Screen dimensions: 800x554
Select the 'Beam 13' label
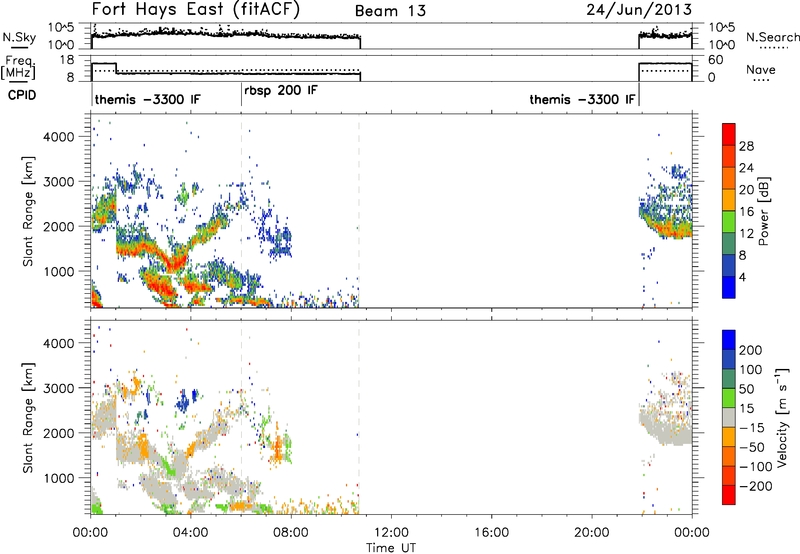point(390,11)
